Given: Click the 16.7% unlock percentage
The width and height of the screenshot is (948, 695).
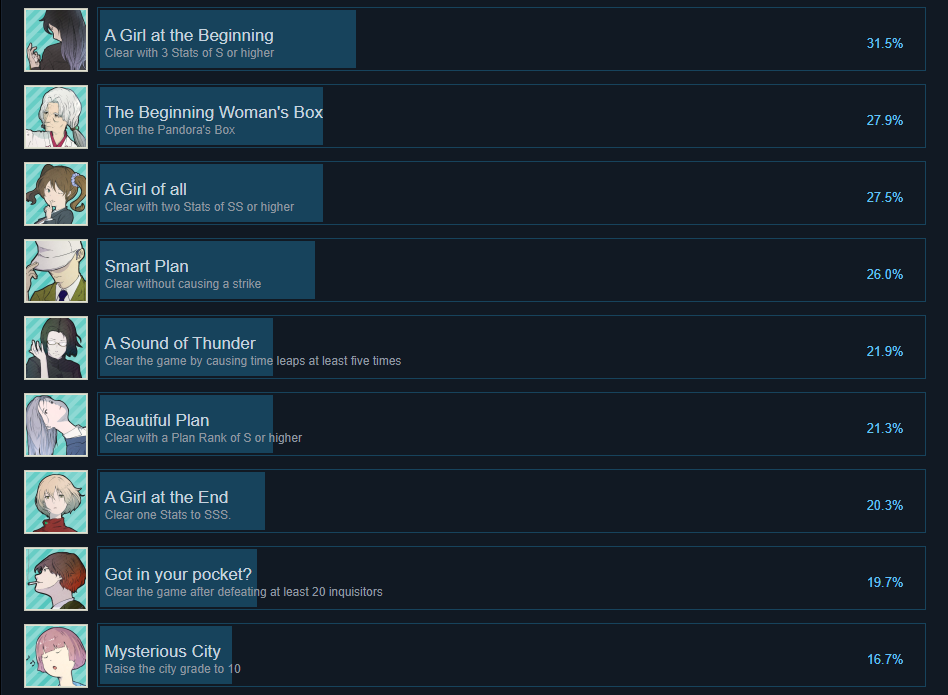Looking at the screenshot, I should [x=884, y=659].
